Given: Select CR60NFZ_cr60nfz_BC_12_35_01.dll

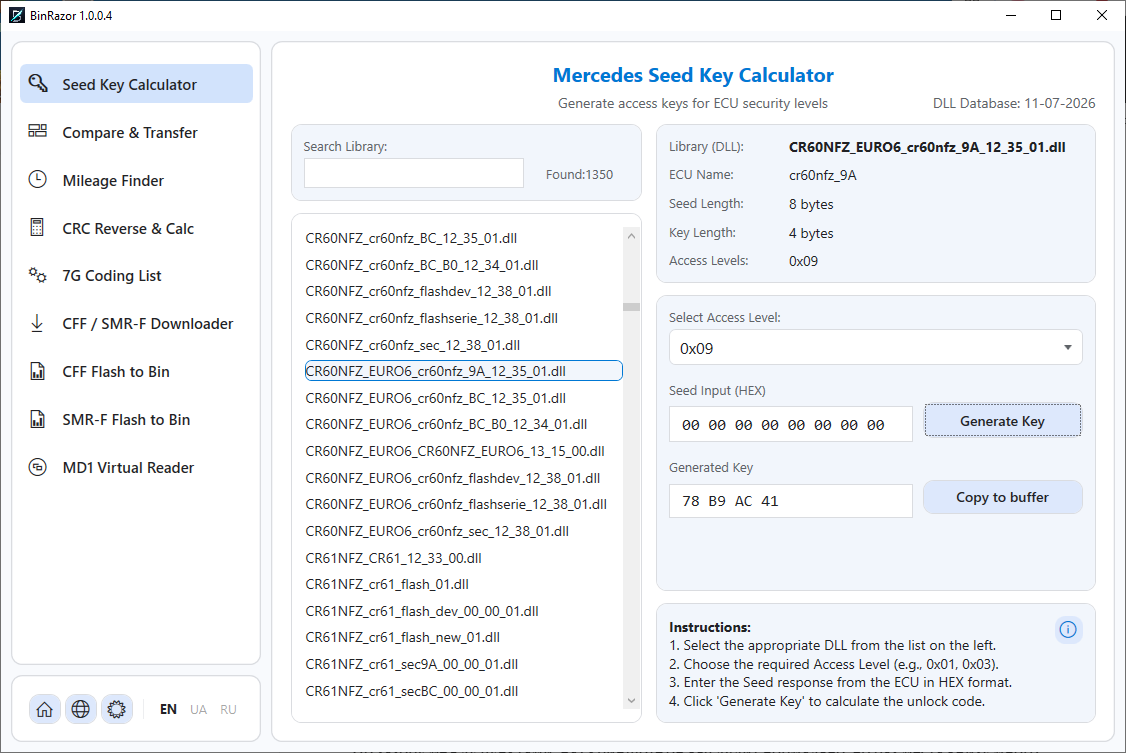Looking at the screenshot, I should pyautogui.click(x=464, y=238).
